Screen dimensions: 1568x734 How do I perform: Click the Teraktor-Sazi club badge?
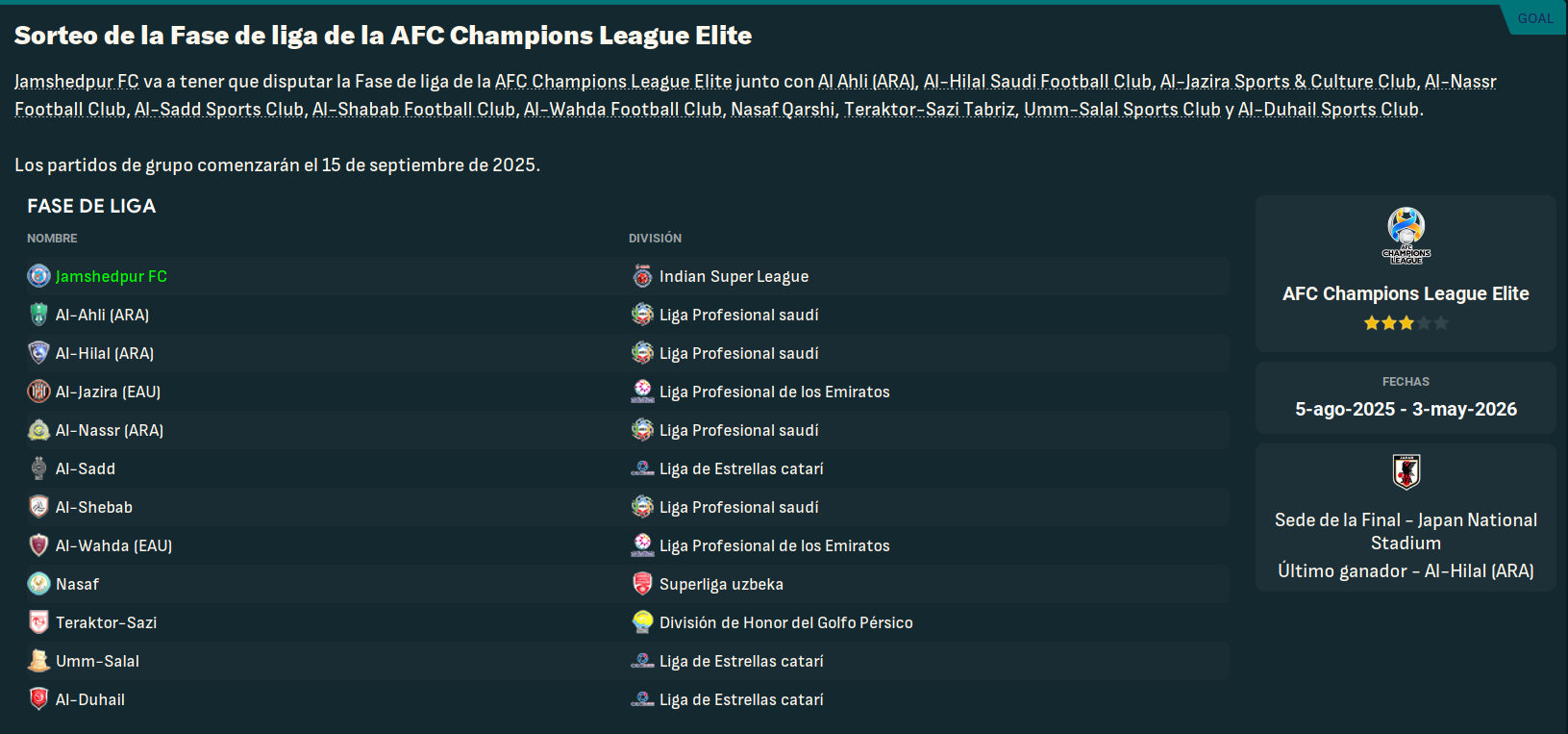pos(38,622)
